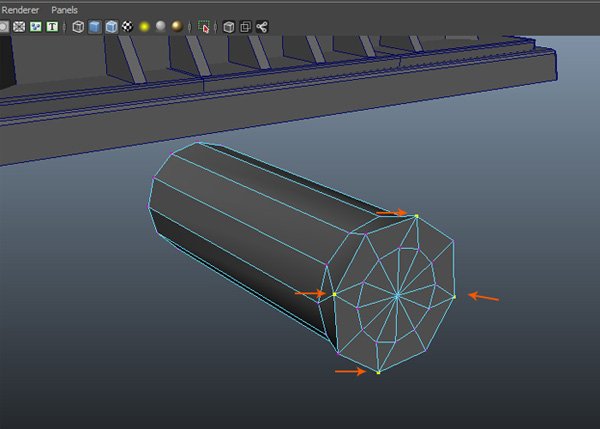Viewport: 600px width, 429px height.
Task: Toggle X-ray dark cube icon
Action: coord(228,27)
